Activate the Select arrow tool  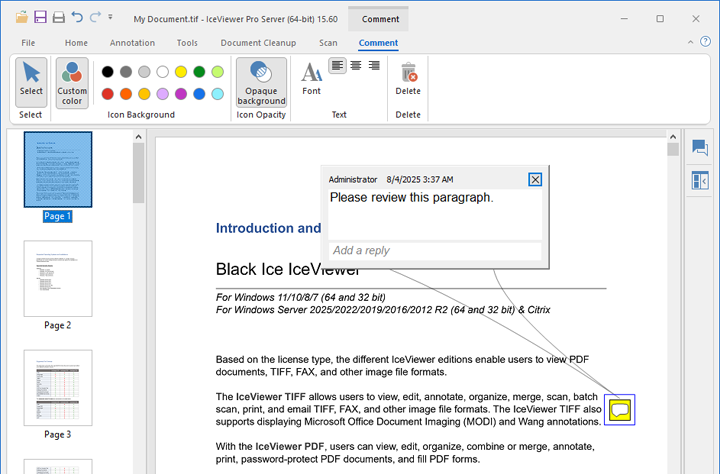click(x=31, y=81)
